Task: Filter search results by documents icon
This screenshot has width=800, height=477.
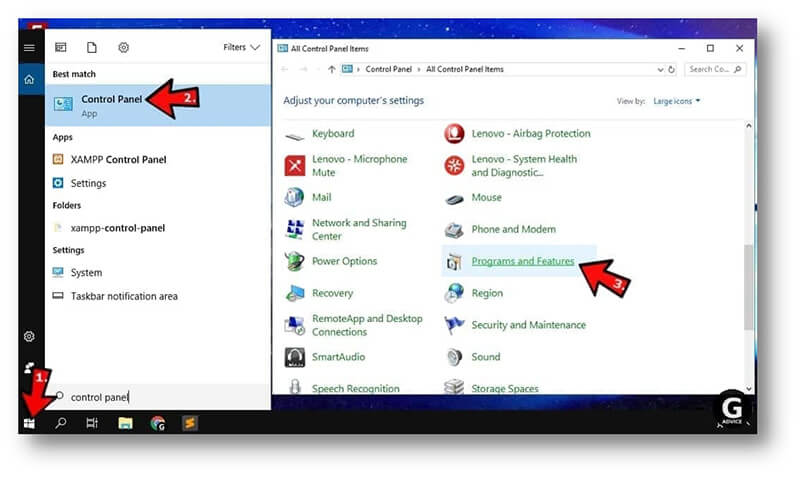Action: pyautogui.click(x=92, y=47)
